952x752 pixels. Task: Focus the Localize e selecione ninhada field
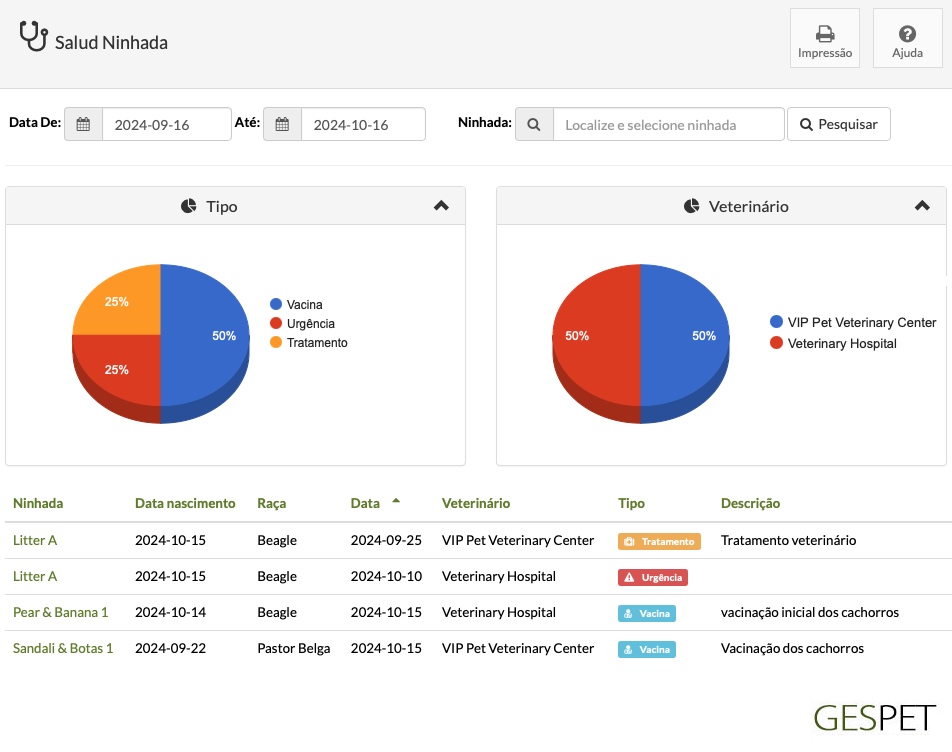point(668,124)
